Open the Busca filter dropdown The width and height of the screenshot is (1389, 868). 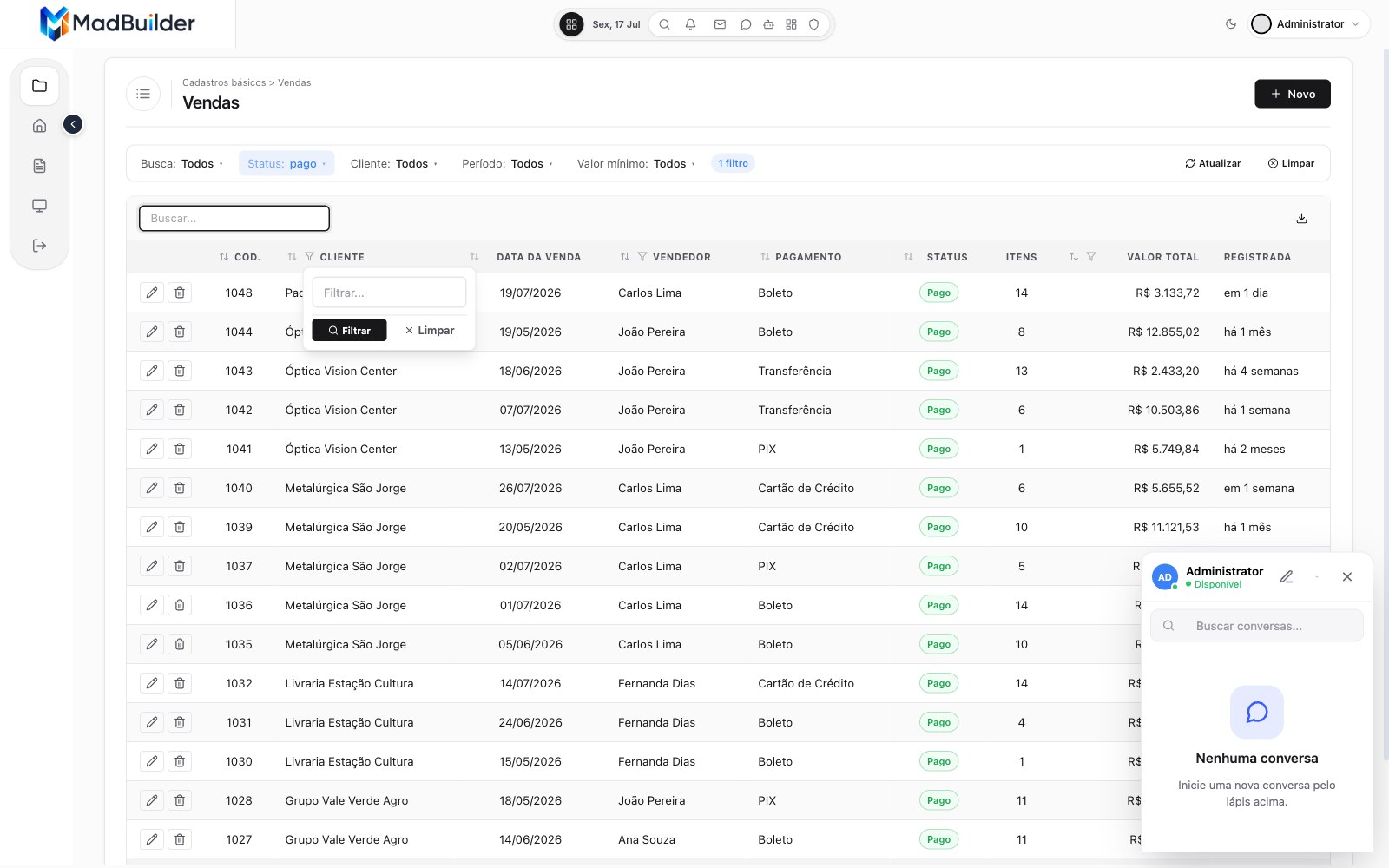pos(181,163)
